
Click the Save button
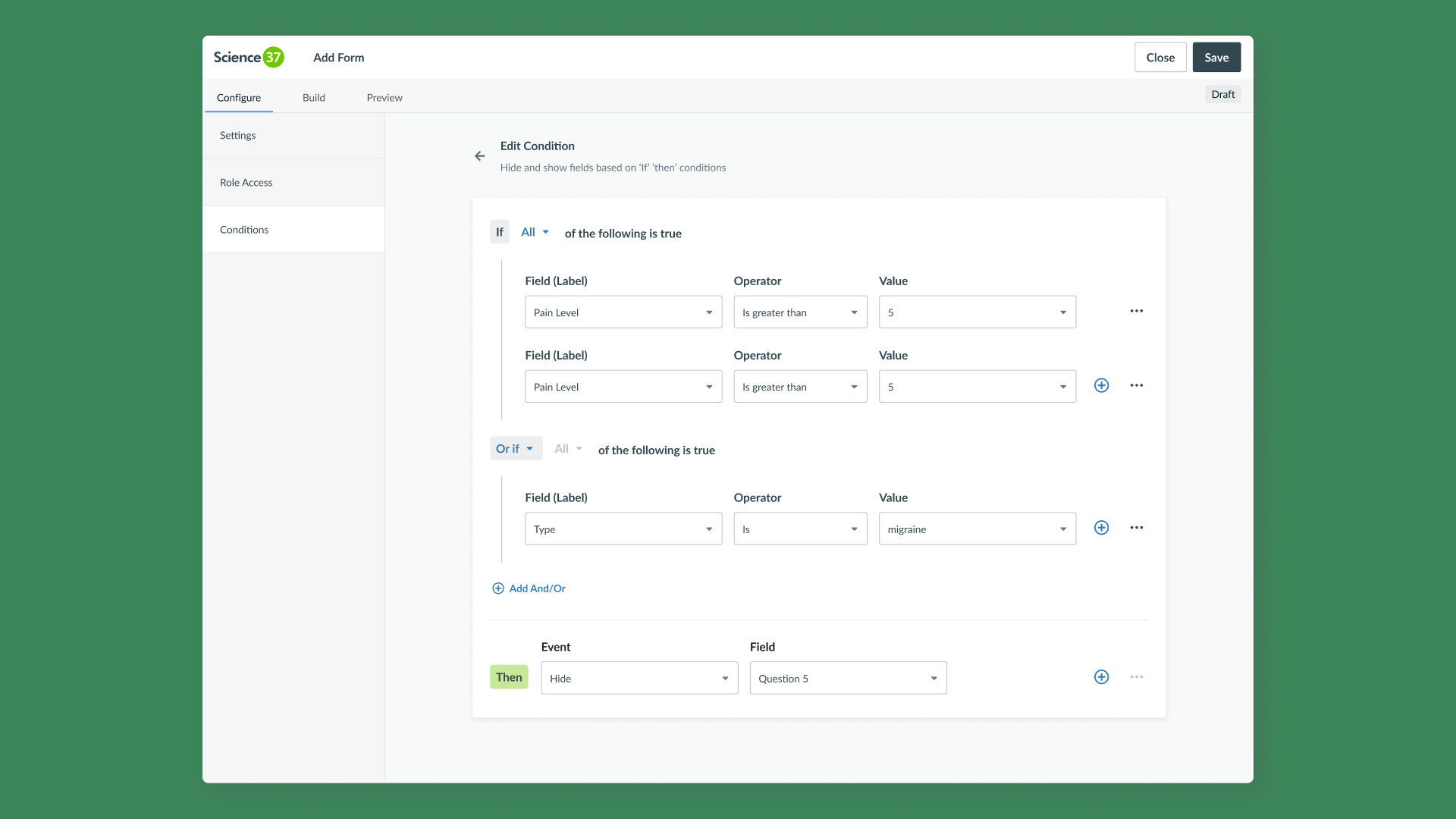[x=1216, y=58]
